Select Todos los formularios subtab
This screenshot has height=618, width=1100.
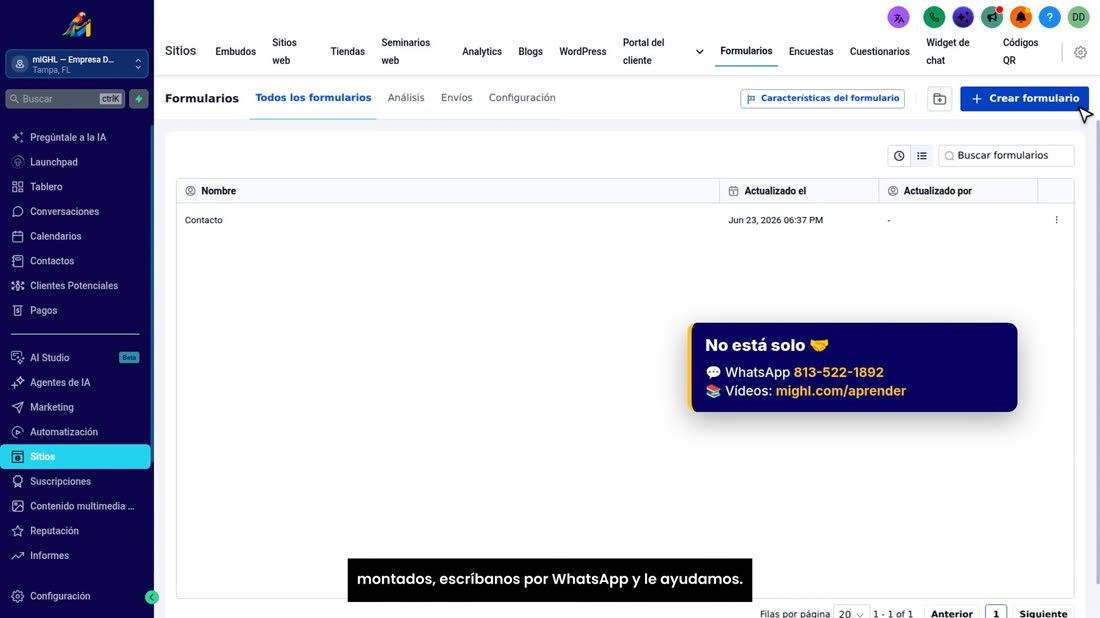[x=313, y=98]
